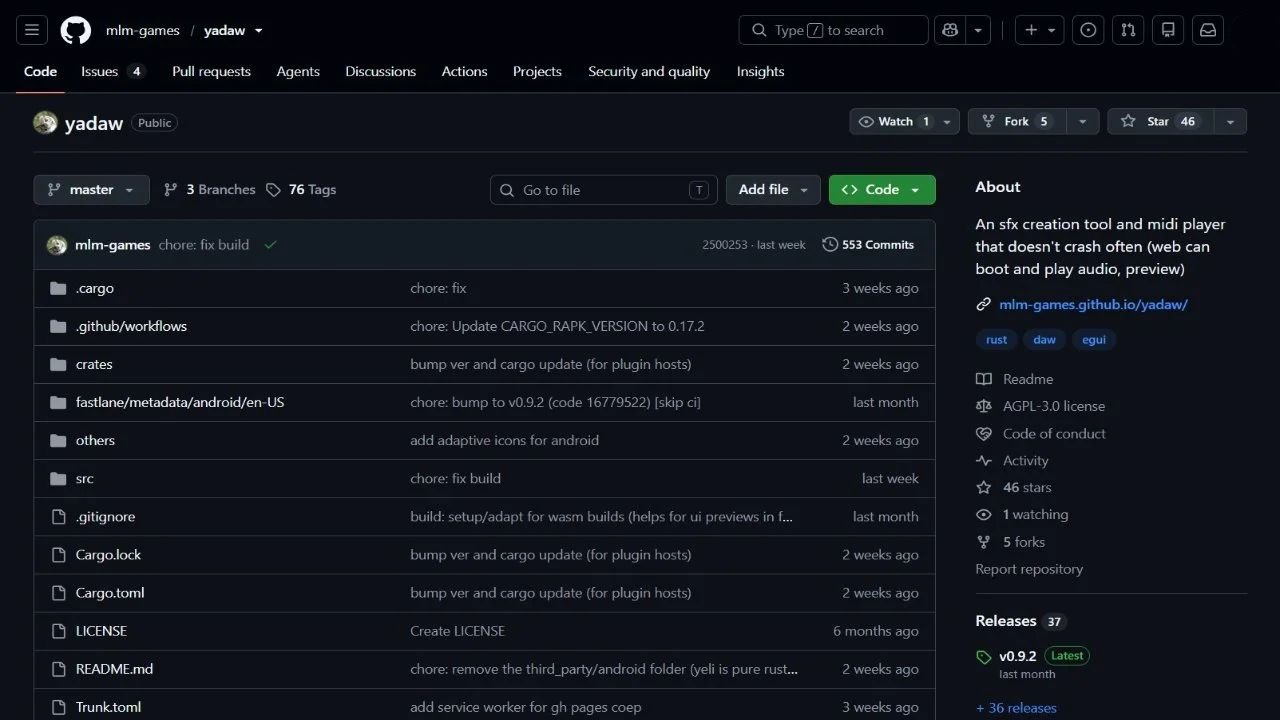Open the commit hash 2500253

725,245
